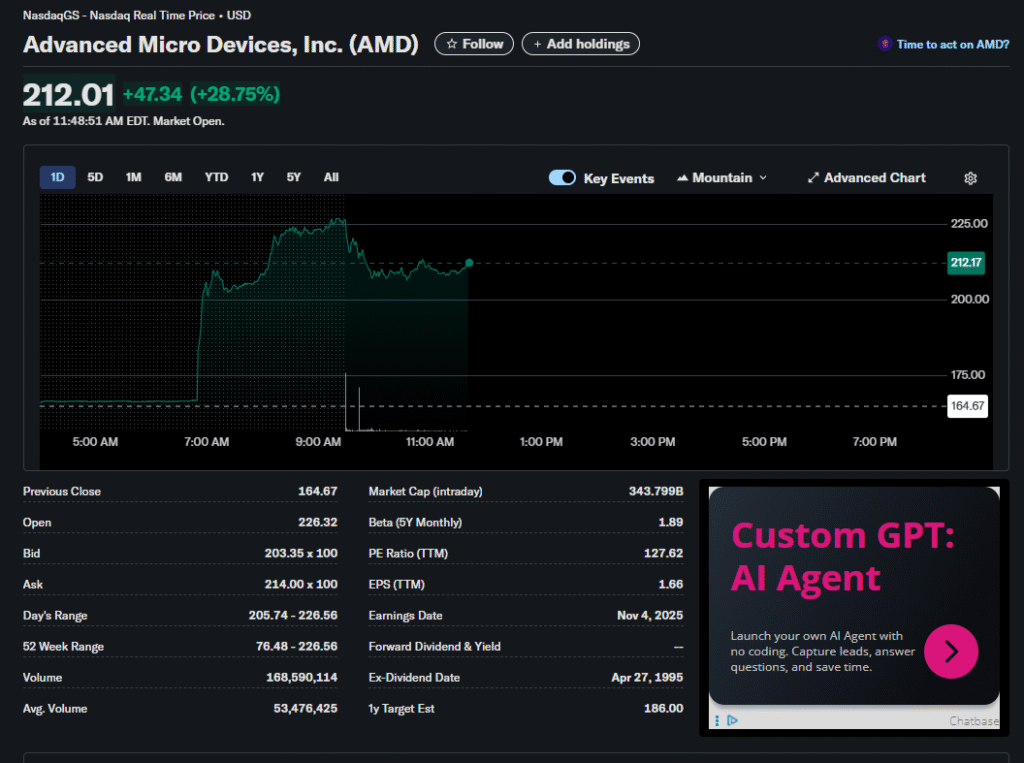
Task: View the 5Y chart range
Action: pyautogui.click(x=293, y=177)
